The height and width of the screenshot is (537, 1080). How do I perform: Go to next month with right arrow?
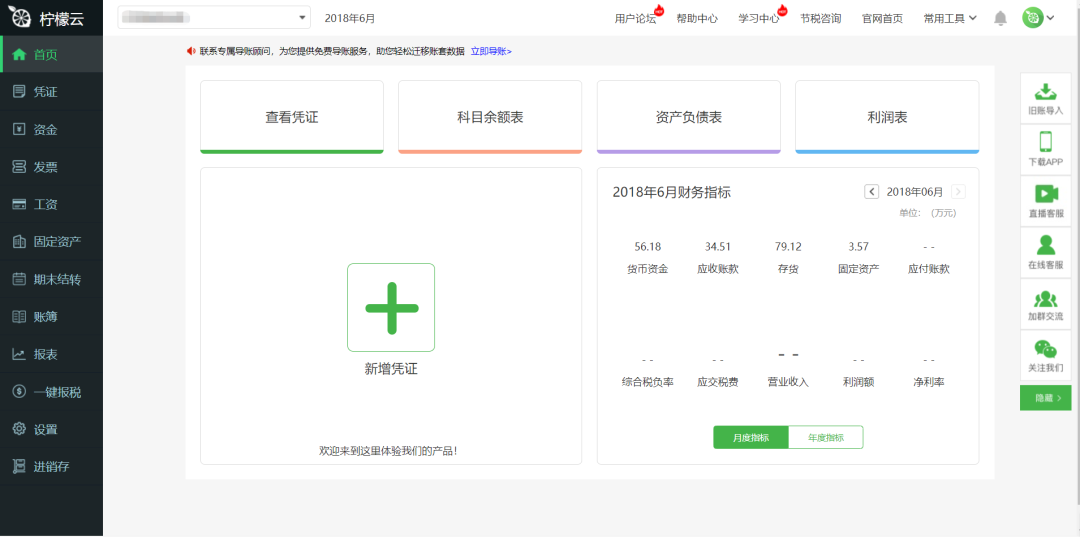coord(958,192)
